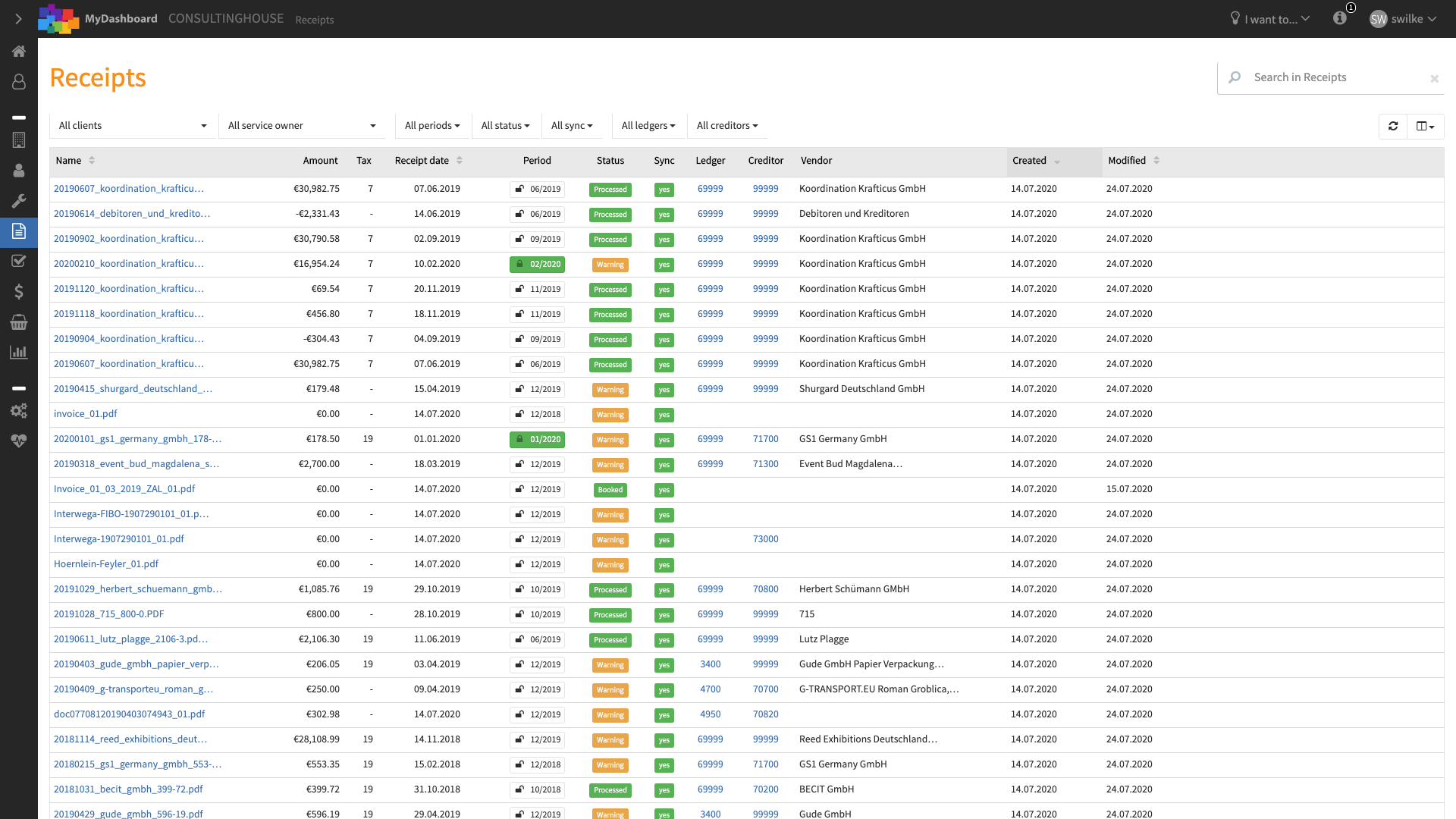Toggle period lock on Lutz Plagge row
Viewport: 1456px width, 819px height.
pos(537,640)
